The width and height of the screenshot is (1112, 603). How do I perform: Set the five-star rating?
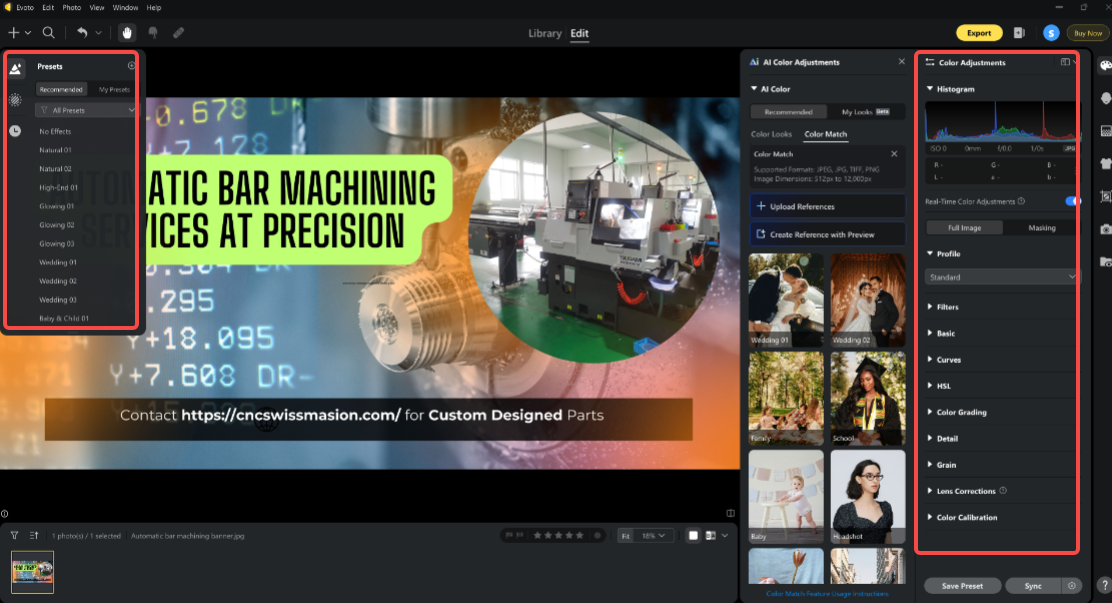[x=580, y=536]
